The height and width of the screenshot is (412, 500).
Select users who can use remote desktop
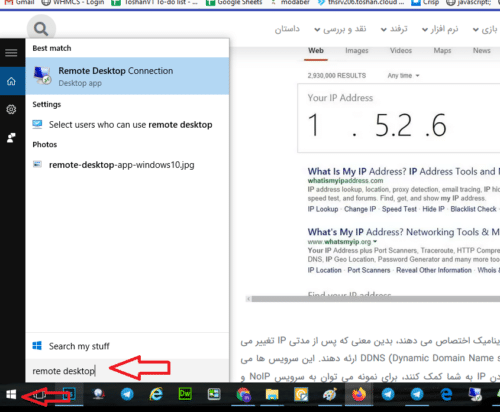[x=127, y=125]
